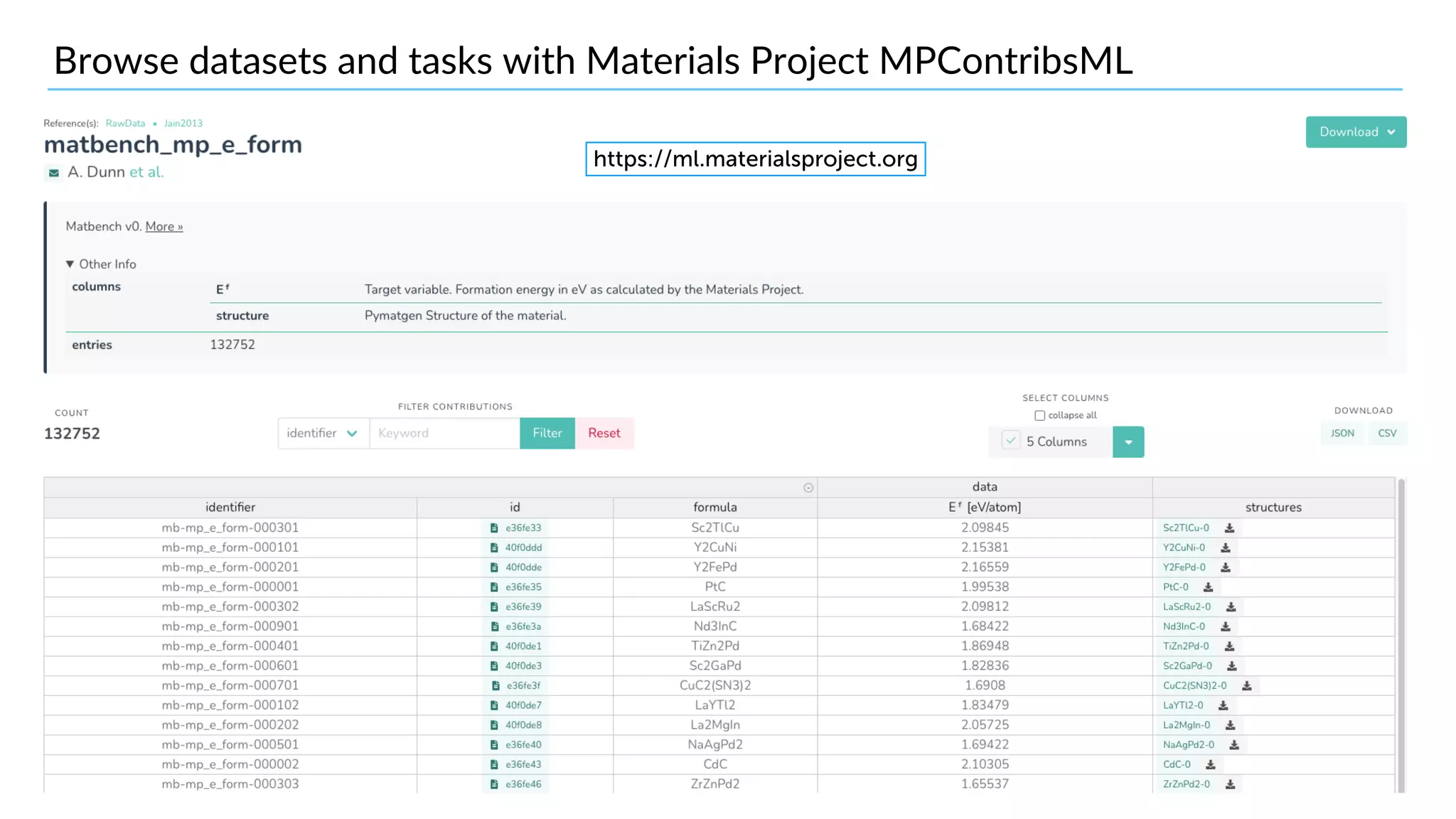This screenshot has width=1456, height=819.
Task: Click the circular collapse icon in table header
Action: 808,488
